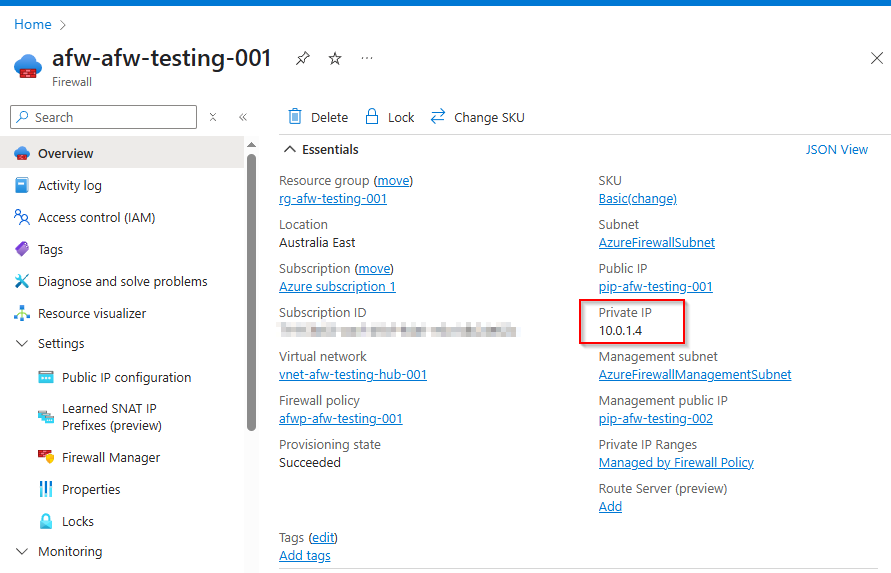Collapse the Settings menu group
This screenshot has height=573, width=891.
pyautogui.click(x=22, y=343)
